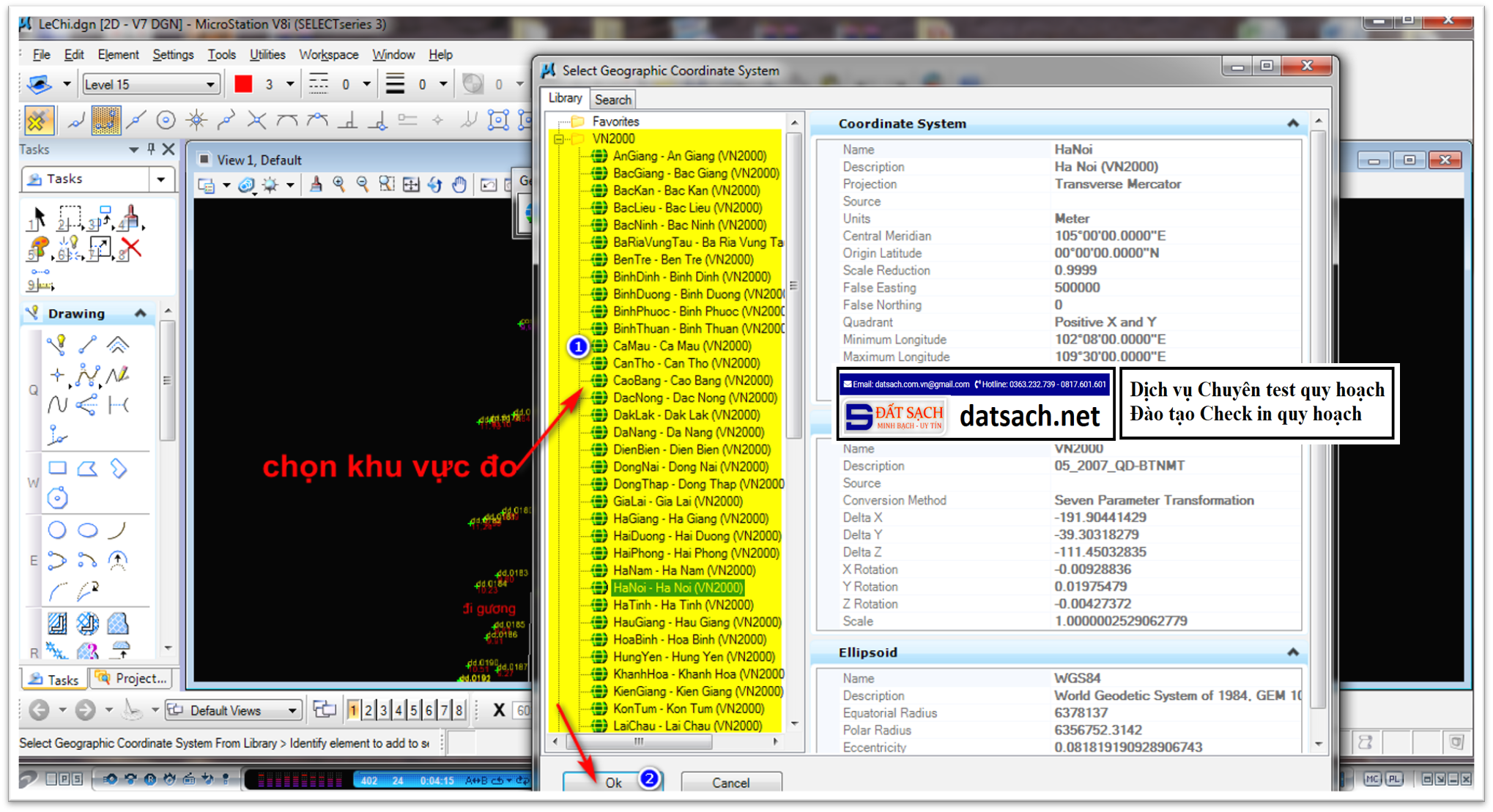Activate the Pan View hand tool

[459, 185]
